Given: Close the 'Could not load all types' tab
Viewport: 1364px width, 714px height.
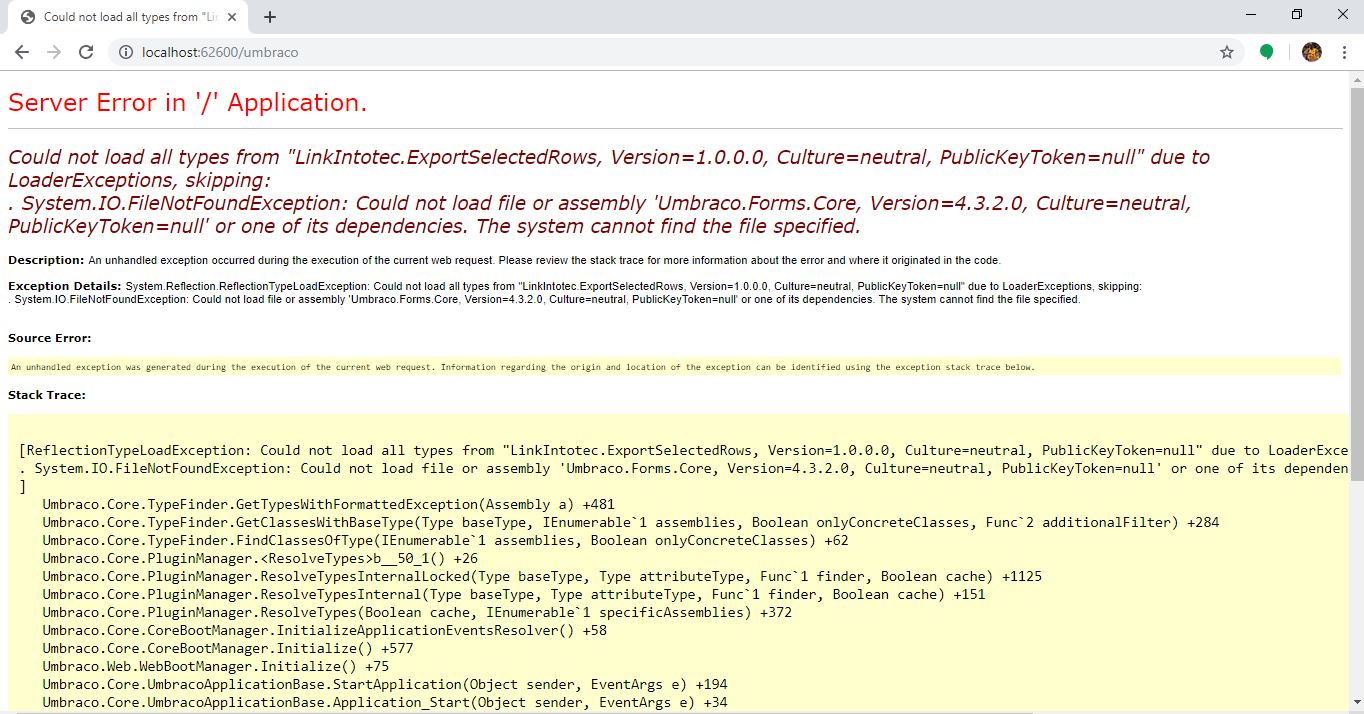Looking at the screenshot, I should tap(232, 17).
